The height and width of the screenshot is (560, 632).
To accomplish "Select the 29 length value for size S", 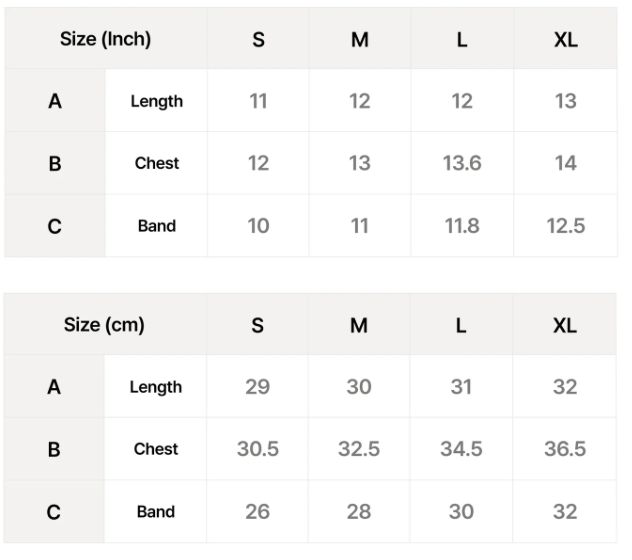I will 258,387.
